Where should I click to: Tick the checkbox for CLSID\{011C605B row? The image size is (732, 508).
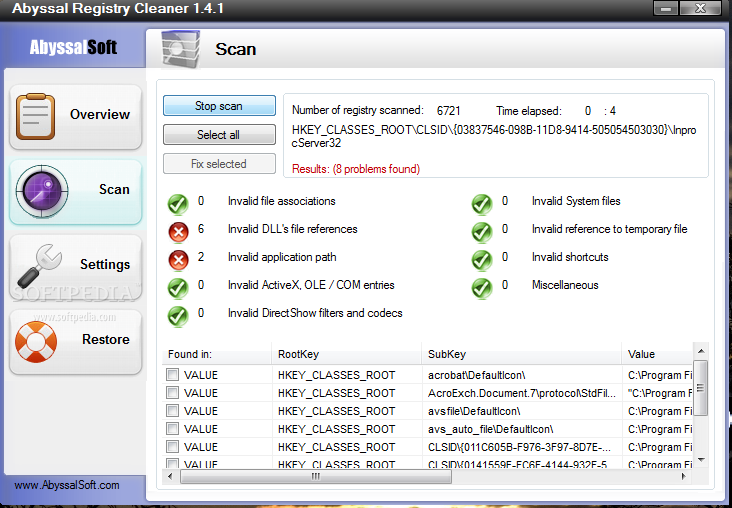173,446
